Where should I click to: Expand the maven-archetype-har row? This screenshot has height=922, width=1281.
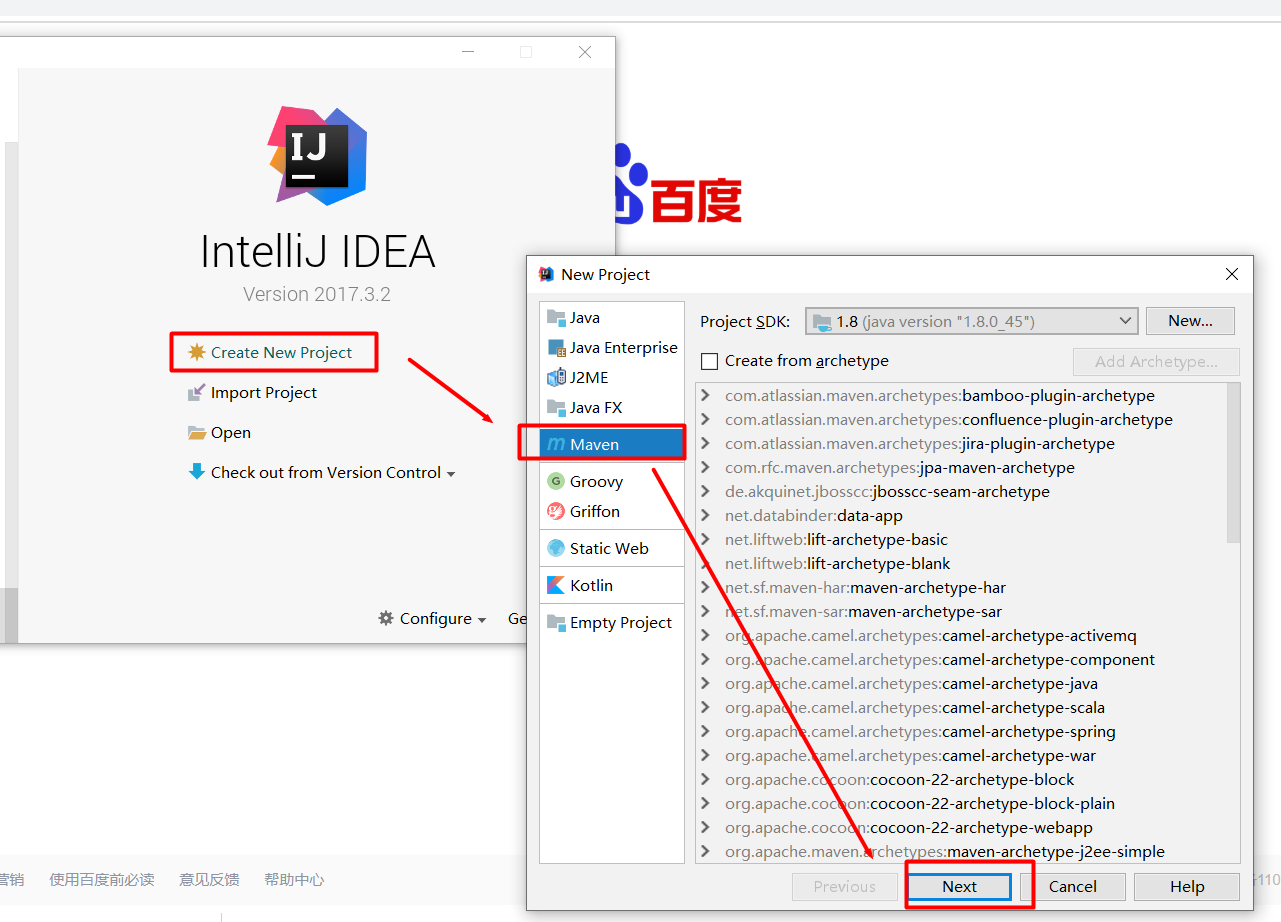pyautogui.click(x=706, y=588)
